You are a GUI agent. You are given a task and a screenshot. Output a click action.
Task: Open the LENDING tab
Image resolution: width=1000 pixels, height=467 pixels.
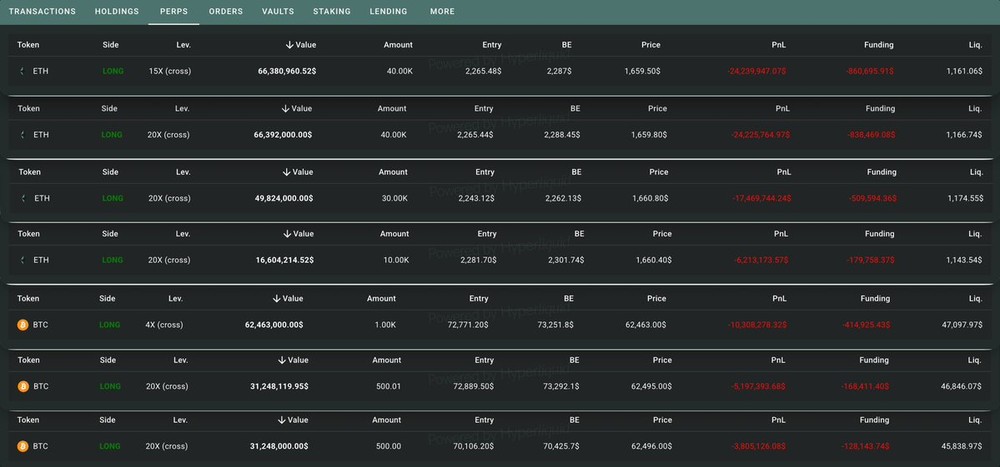tap(388, 11)
